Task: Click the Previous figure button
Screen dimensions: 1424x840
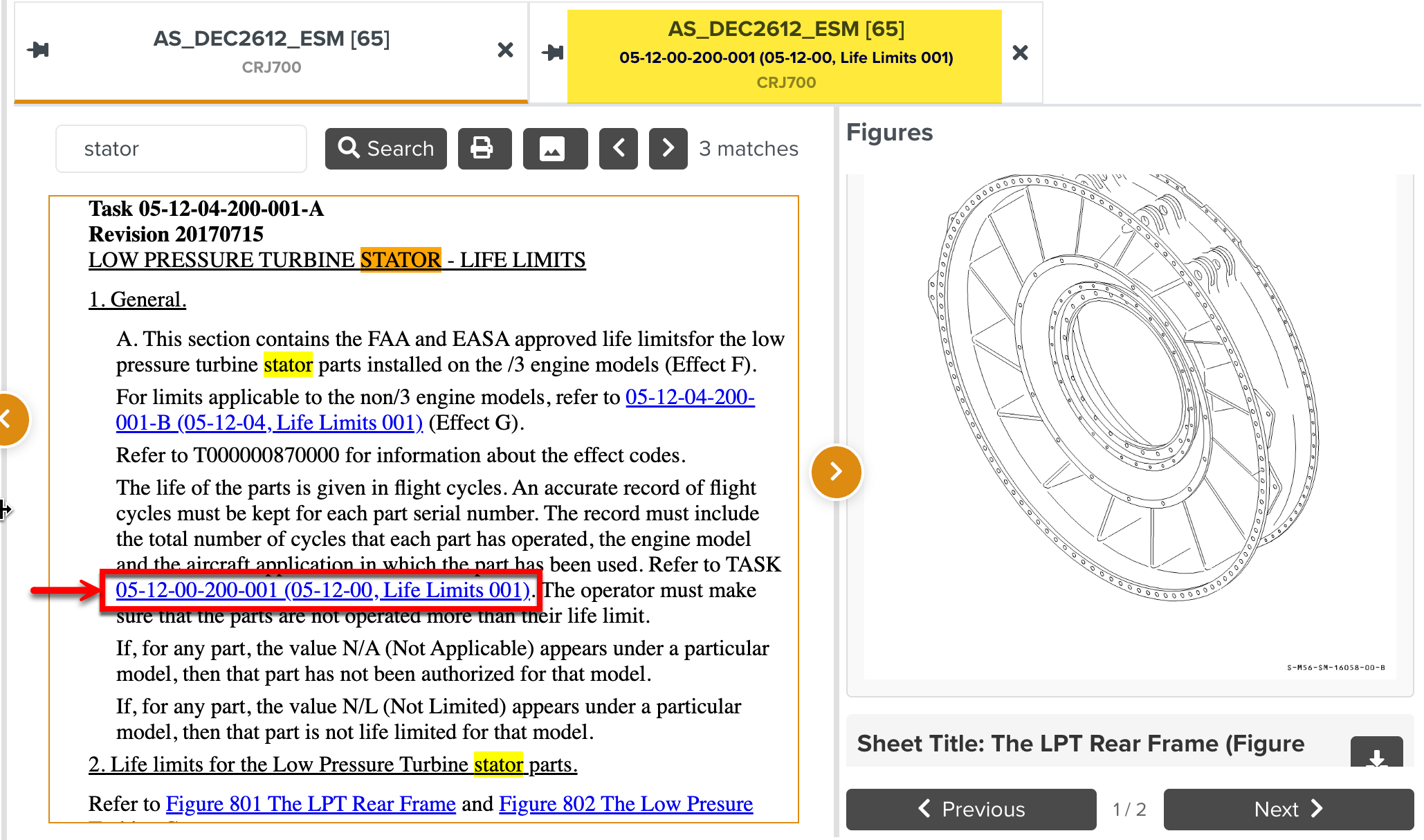Action: pos(971,809)
